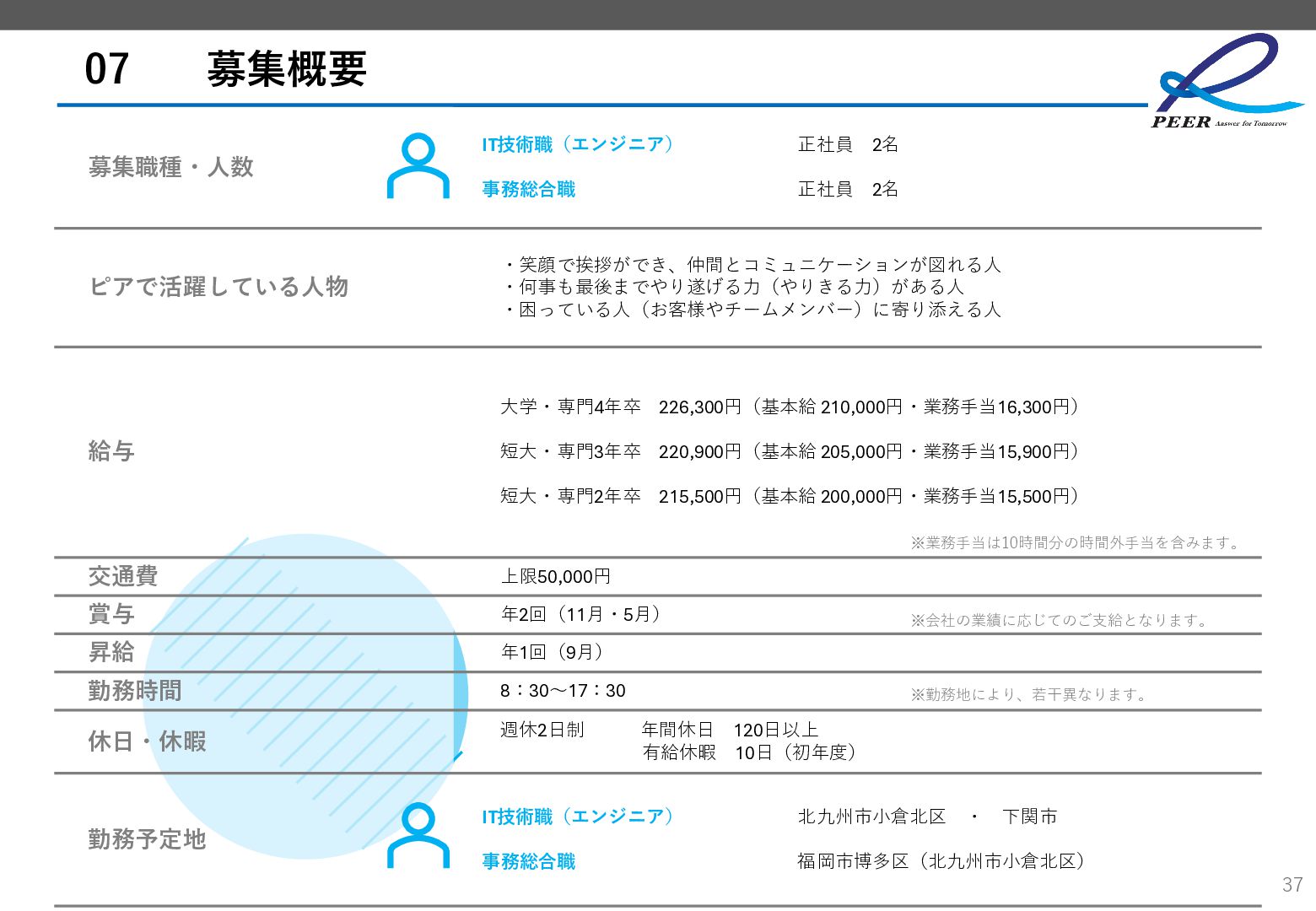The image size is (1316, 911).
Task: Click the 昇給 row label
Action: click(x=111, y=652)
